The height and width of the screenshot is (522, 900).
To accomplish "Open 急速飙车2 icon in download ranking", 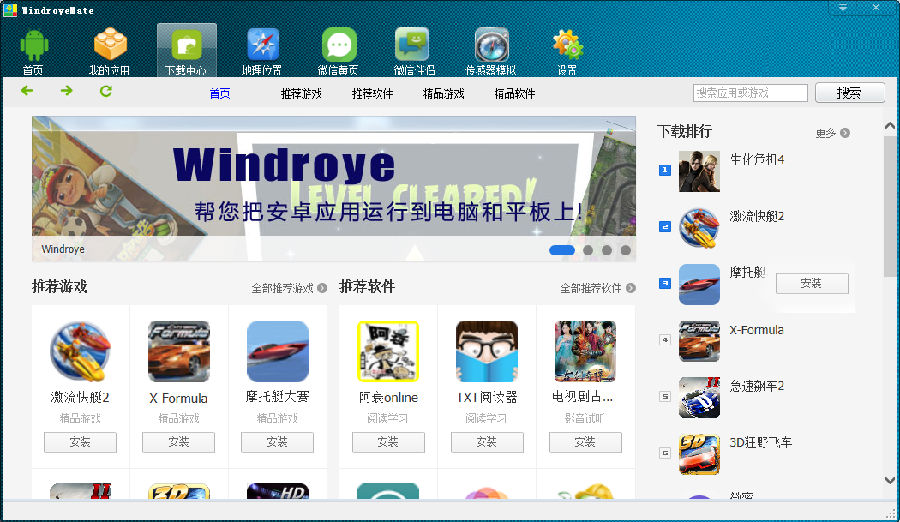I will point(699,397).
